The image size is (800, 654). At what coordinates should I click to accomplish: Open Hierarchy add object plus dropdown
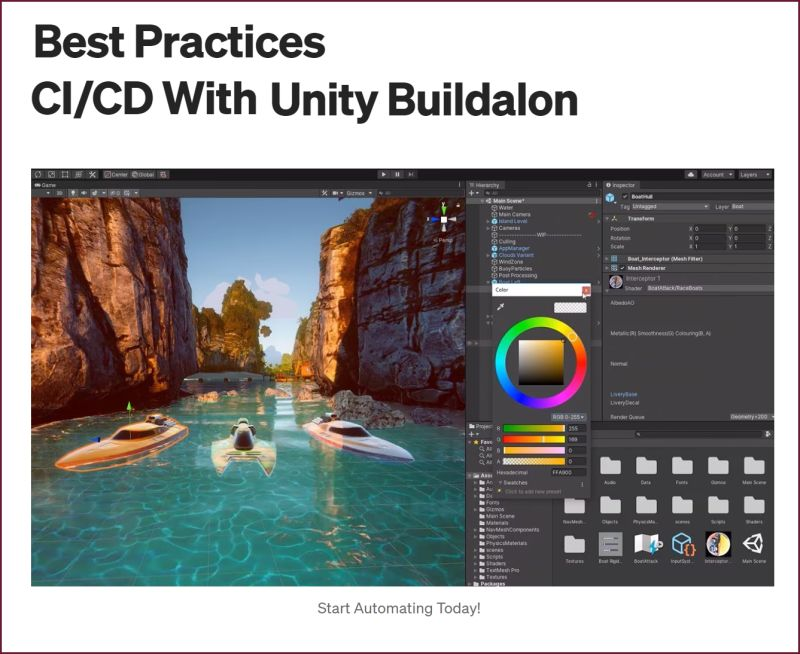[474, 193]
